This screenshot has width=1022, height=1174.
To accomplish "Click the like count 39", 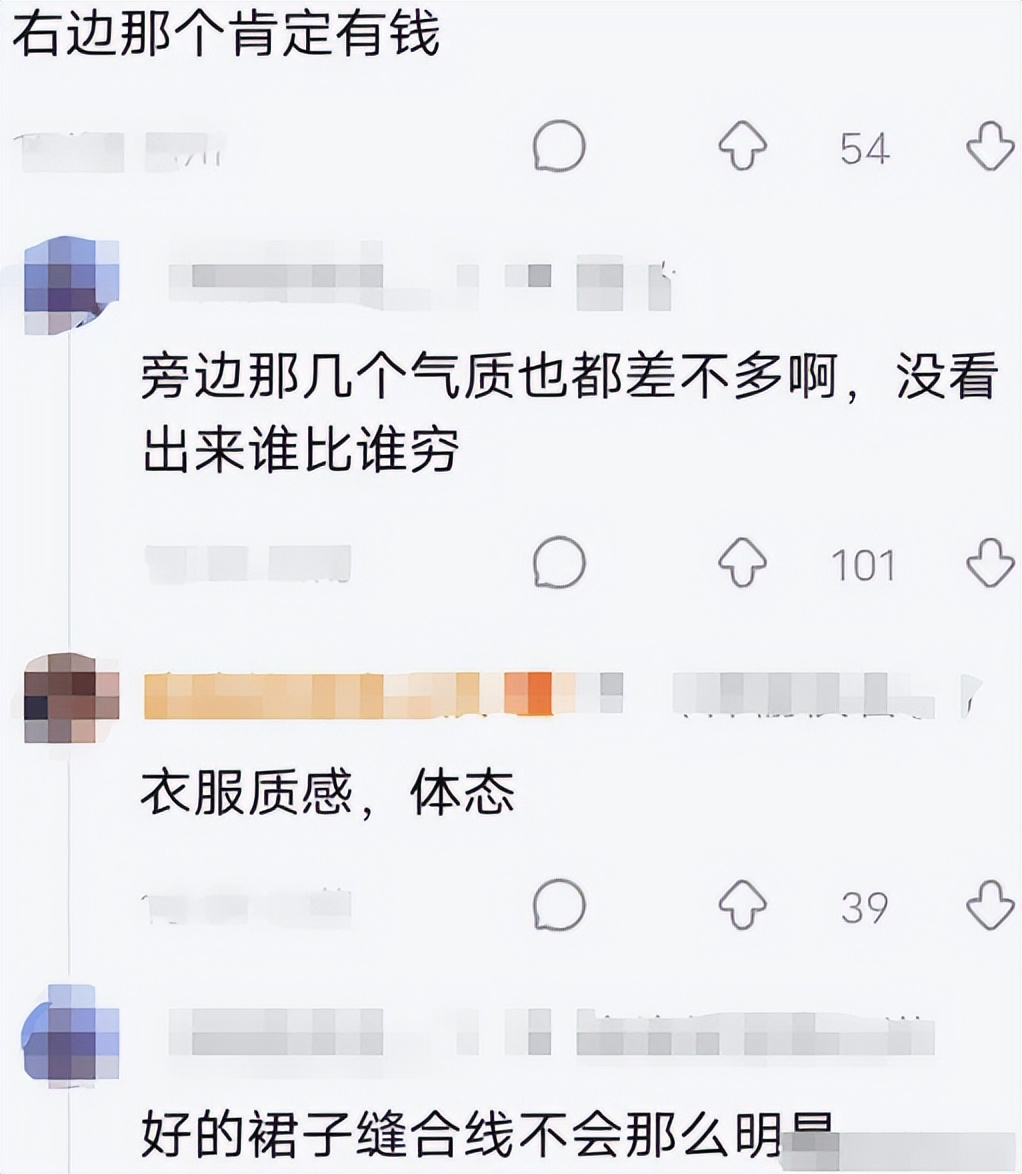I will point(865,907).
